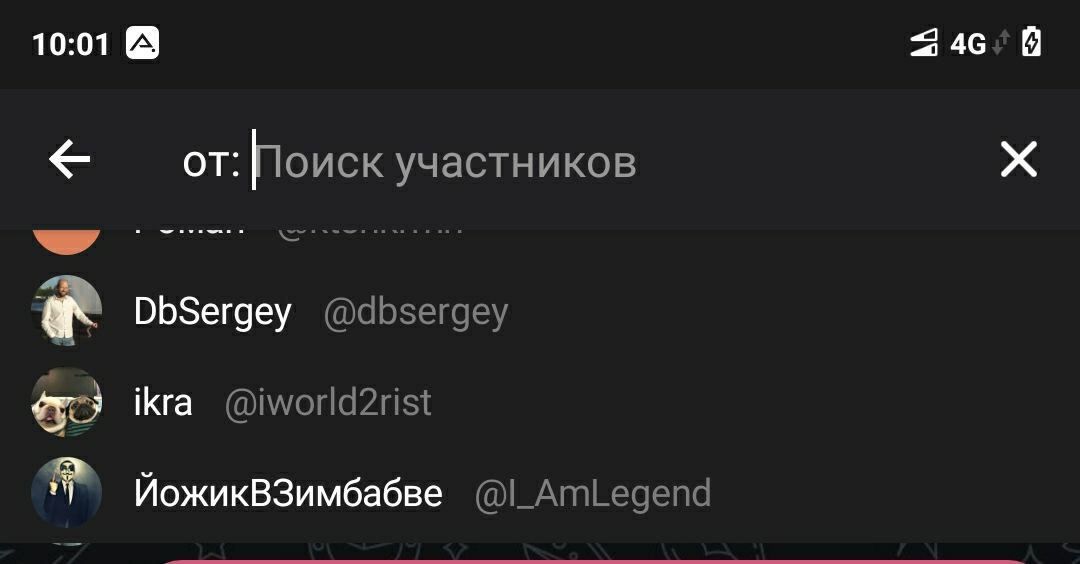Tap the 4G network indicator

[968, 44]
